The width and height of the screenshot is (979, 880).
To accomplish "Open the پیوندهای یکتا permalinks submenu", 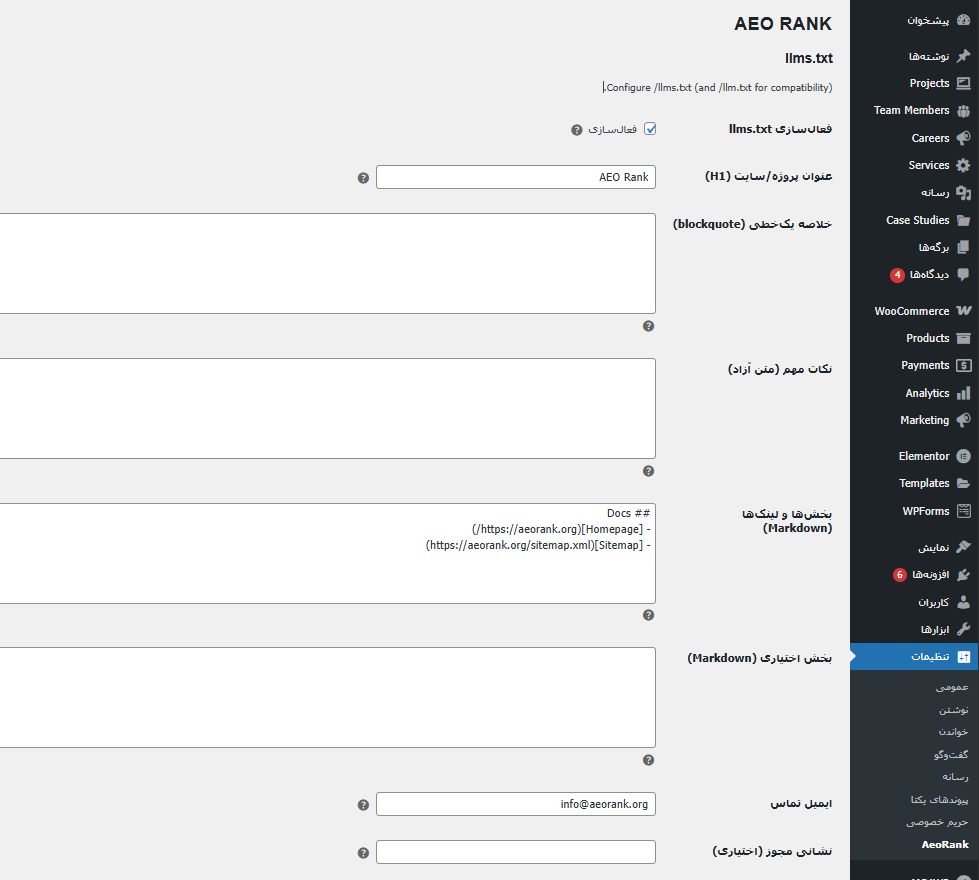I will coord(939,799).
